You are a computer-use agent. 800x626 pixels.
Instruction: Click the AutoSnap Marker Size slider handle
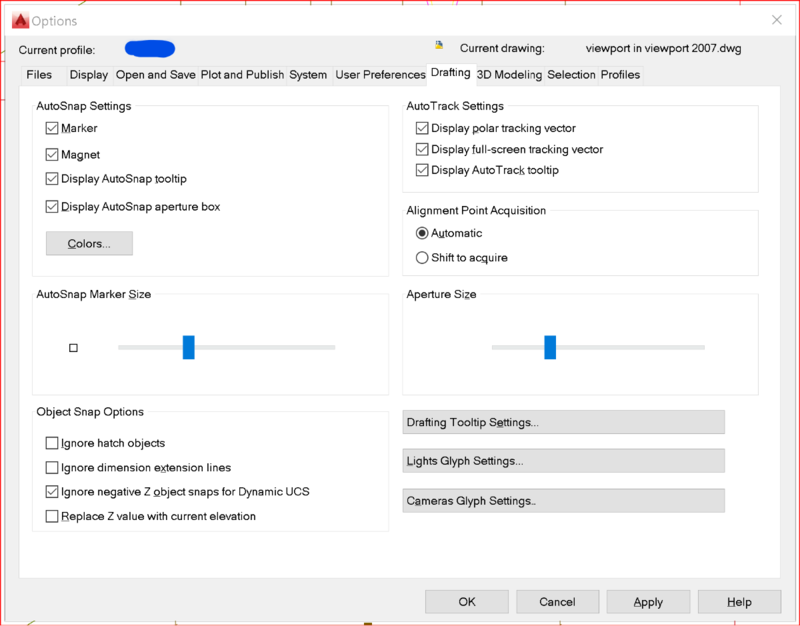tap(188, 347)
